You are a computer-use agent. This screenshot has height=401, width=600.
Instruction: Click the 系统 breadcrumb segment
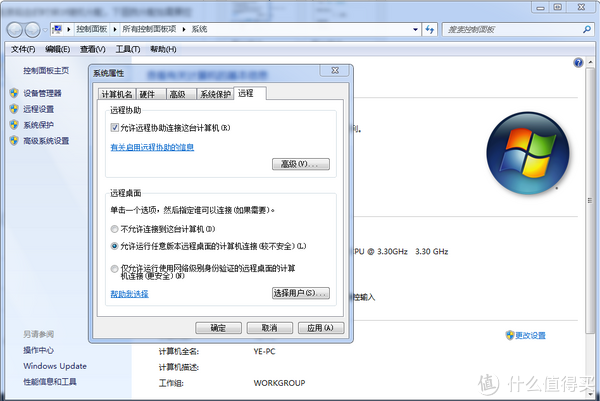[x=199, y=29]
